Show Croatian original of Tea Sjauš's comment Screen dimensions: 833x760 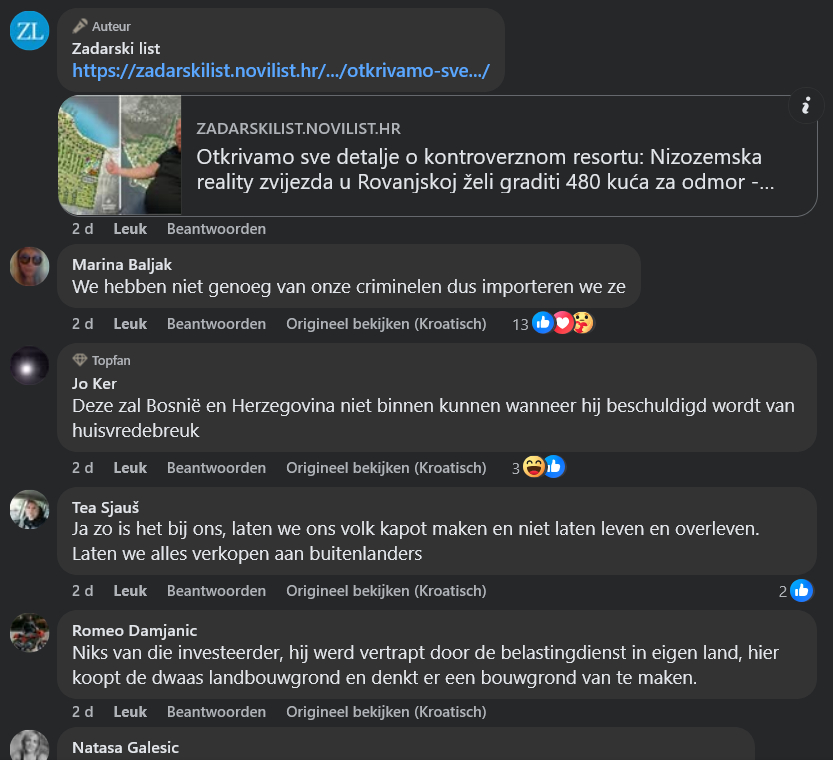point(386,591)
